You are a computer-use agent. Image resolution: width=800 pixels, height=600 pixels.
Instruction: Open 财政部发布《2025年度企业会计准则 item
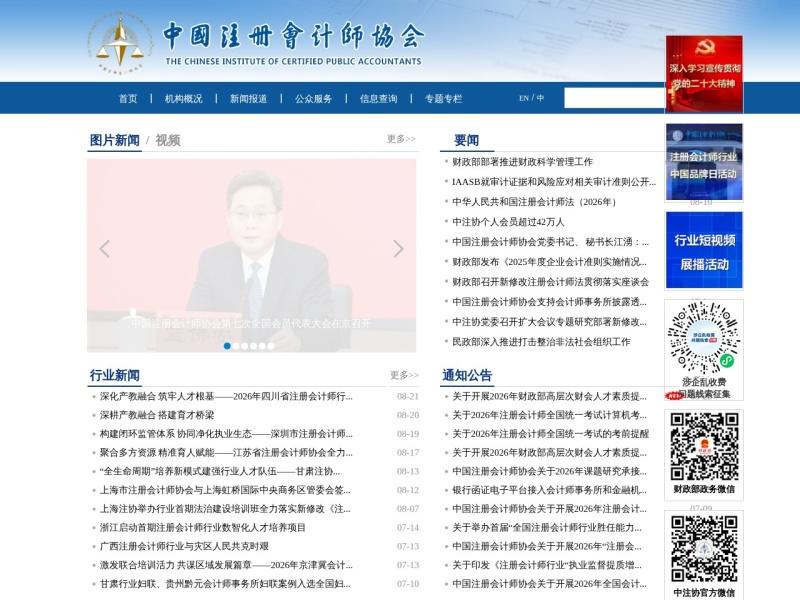pos(549,262)
